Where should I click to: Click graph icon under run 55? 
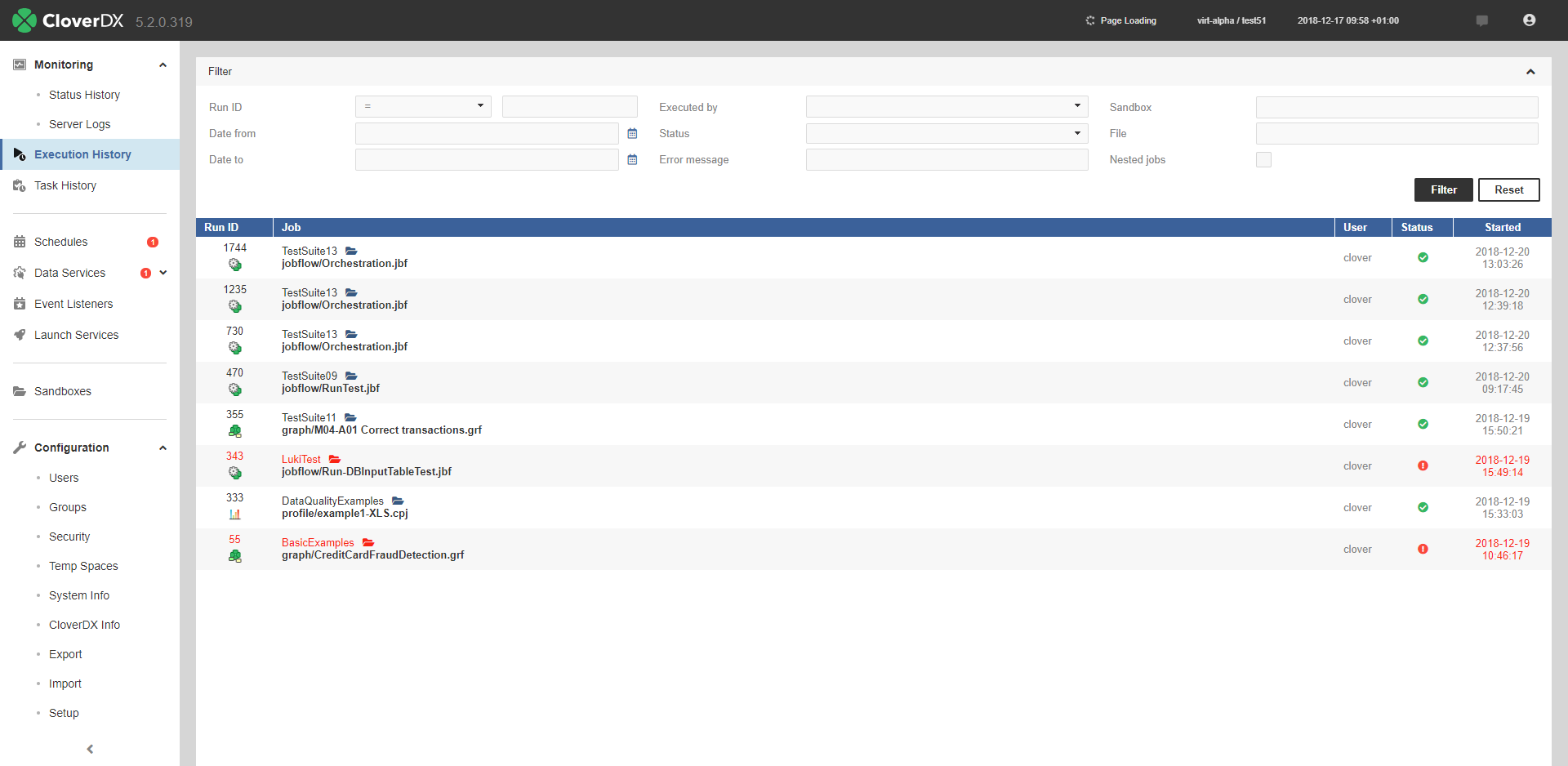[x=235, y=556]
